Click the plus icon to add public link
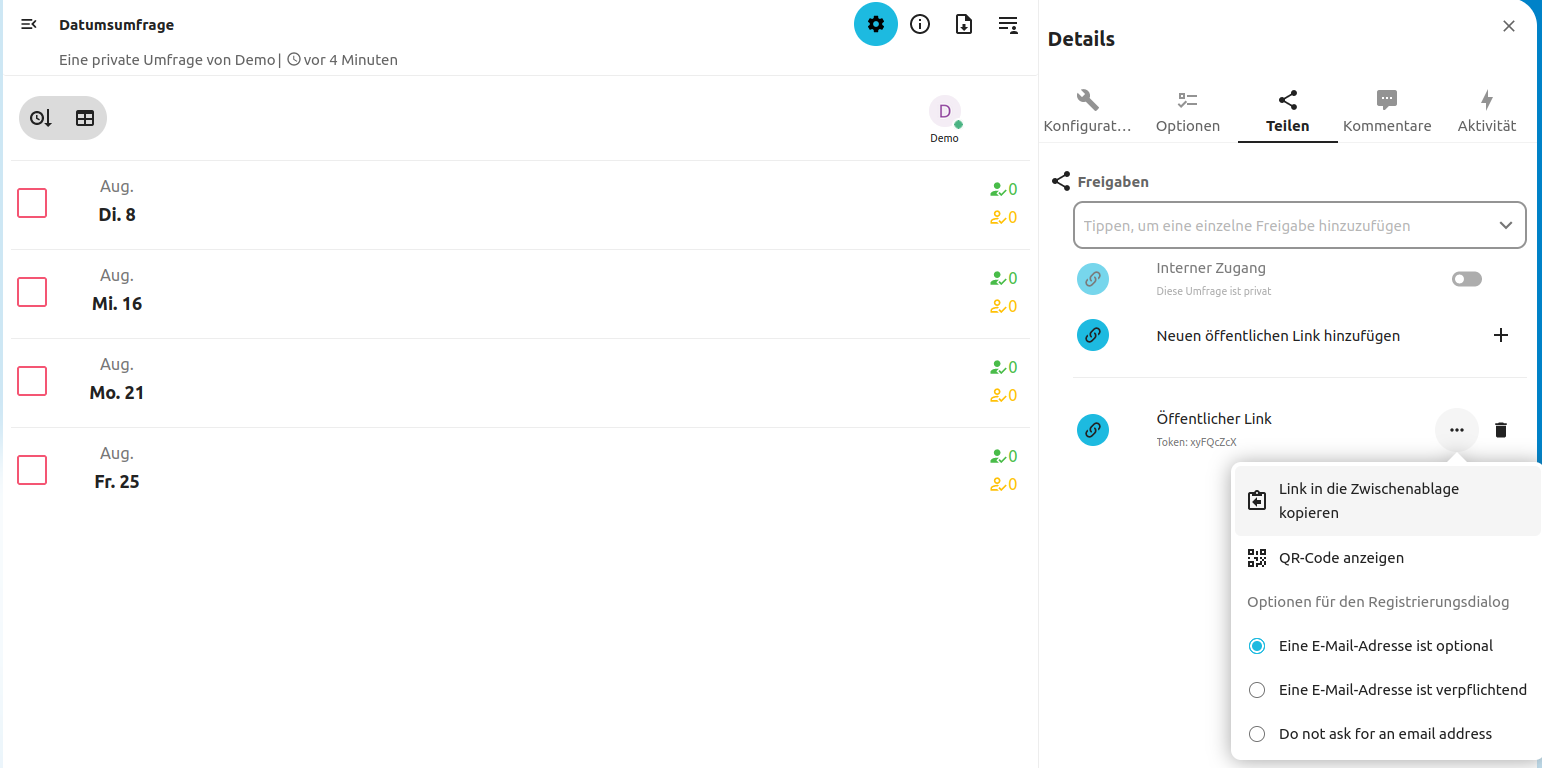The image size is (1542, 768). [x=1500, y=335]
